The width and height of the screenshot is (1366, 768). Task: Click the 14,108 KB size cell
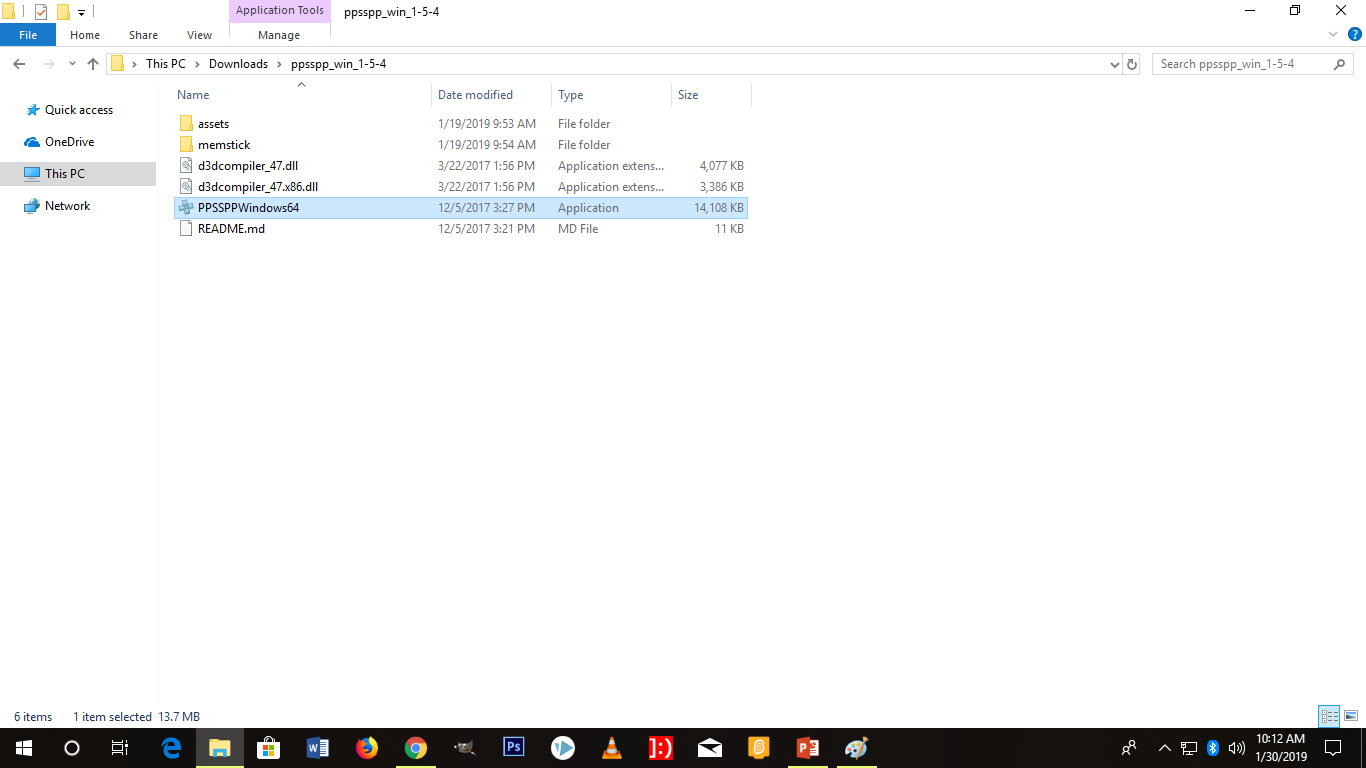pyautogui.click(x=719, y=208)
